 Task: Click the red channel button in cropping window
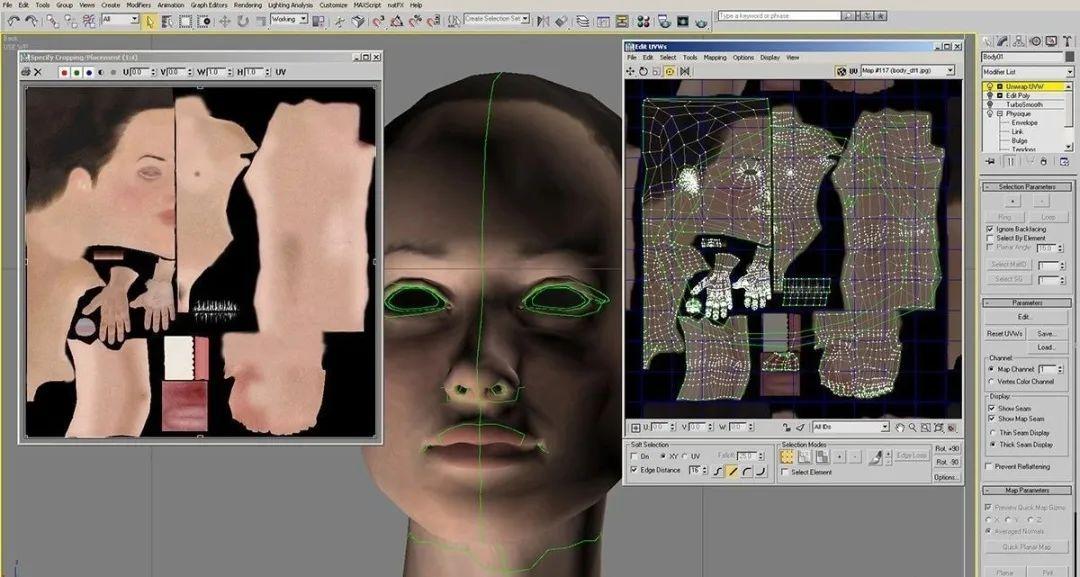[x=64, y=72]
